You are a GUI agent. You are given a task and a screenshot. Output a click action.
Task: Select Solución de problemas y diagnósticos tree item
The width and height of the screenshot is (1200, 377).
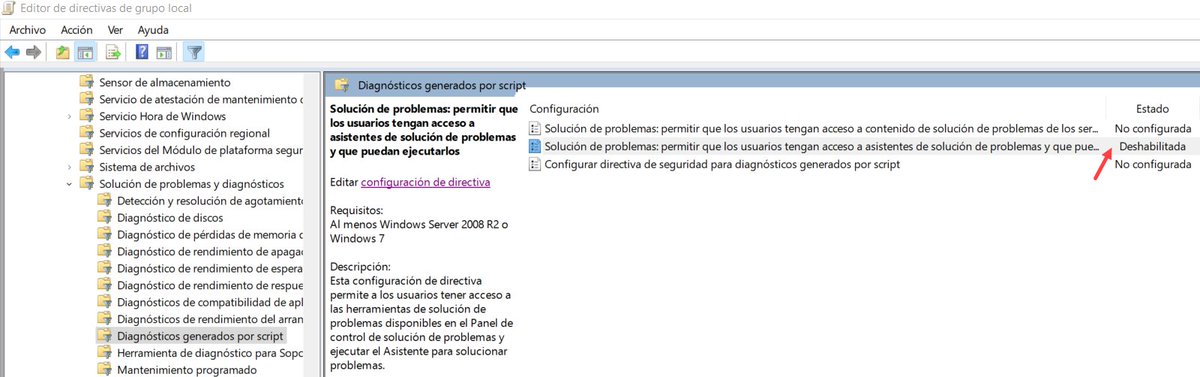pyautogui.click(x=191, y=184)
